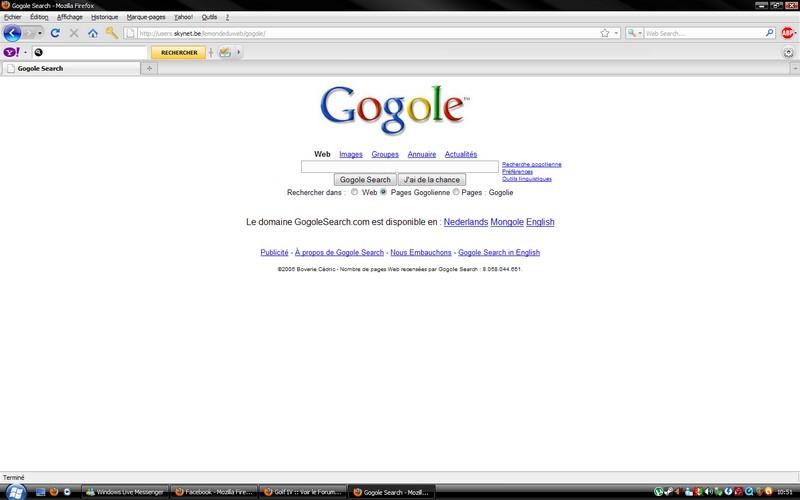Viewport: 800px width, 500px height.
Task: Open the tab list dropdown at the right of the tab bar
Action: click(795, 68)
